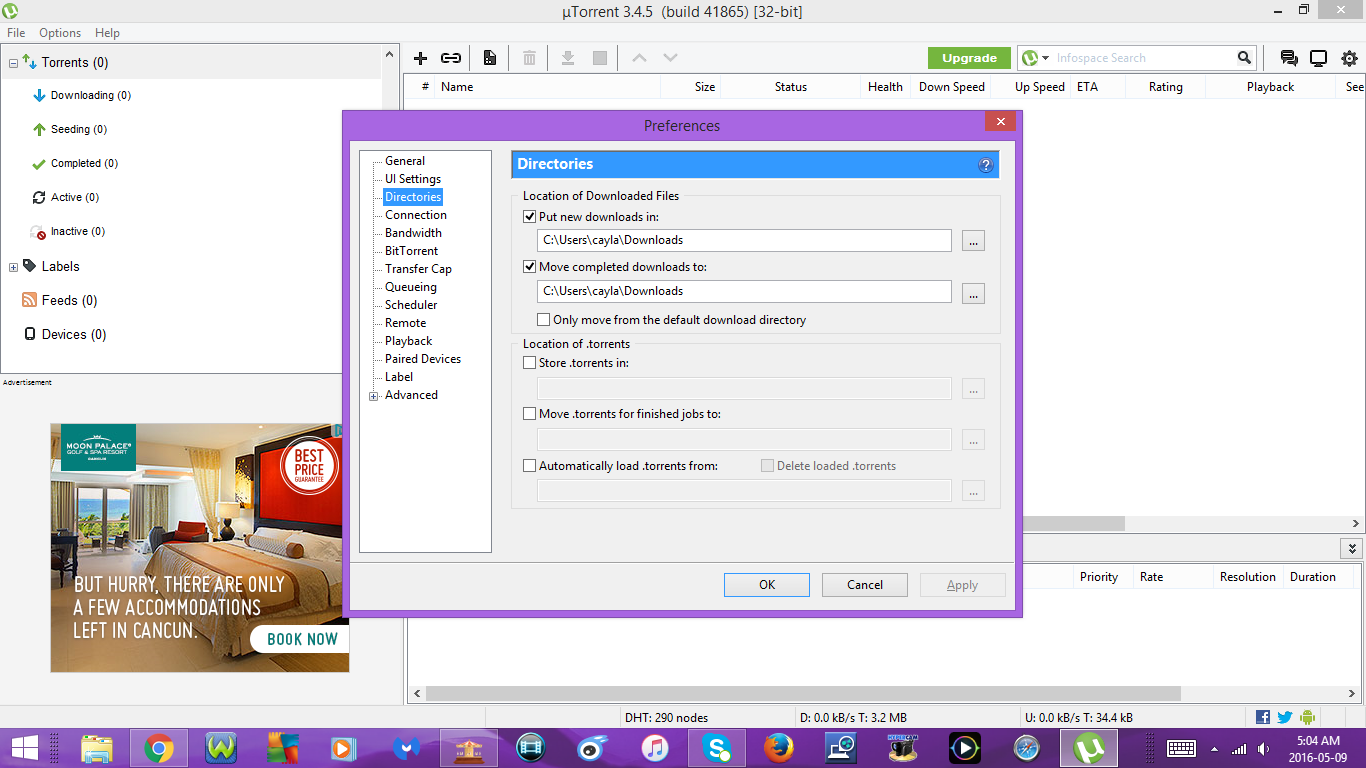
Task: Click the Create New Torrent icon
Action: click(x=490, y=58)
